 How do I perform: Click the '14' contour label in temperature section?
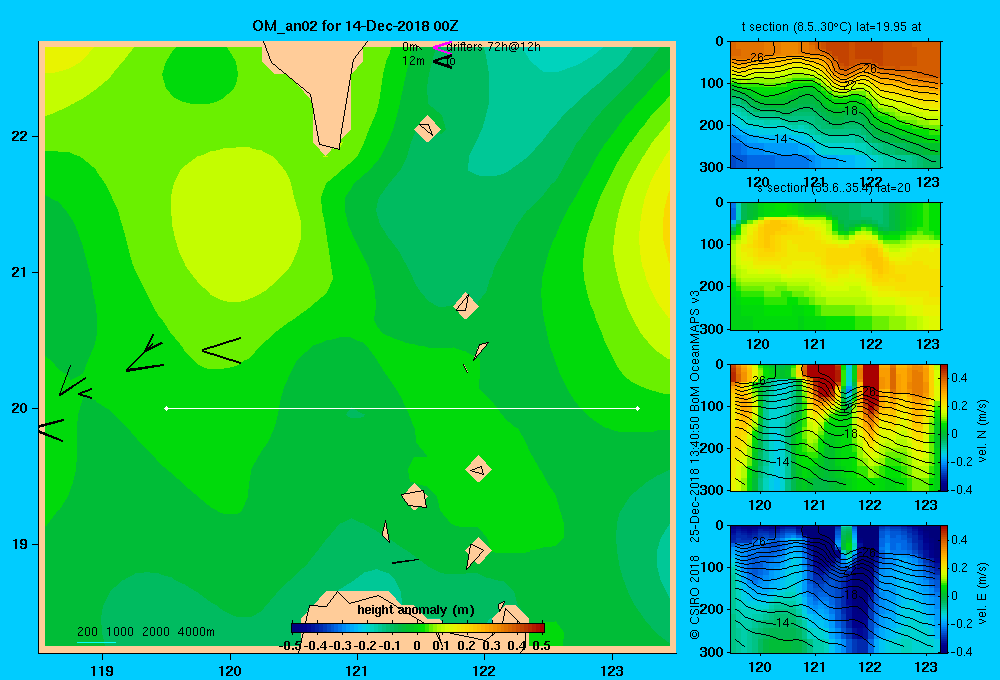tap(780, 138)
